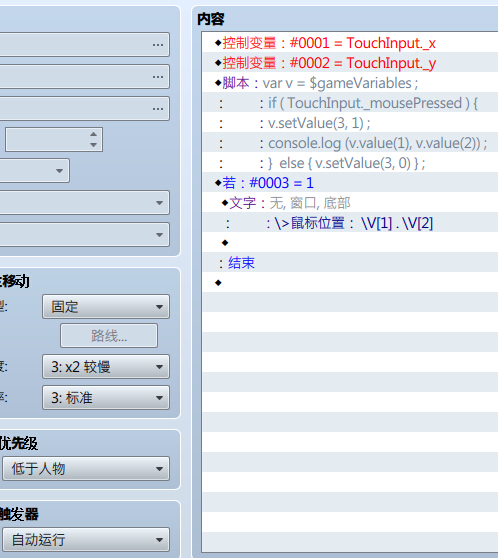The image size is (498, 558).
Task: Open the wide empty dropdown below the short dropdown
Action: point(84,203)
